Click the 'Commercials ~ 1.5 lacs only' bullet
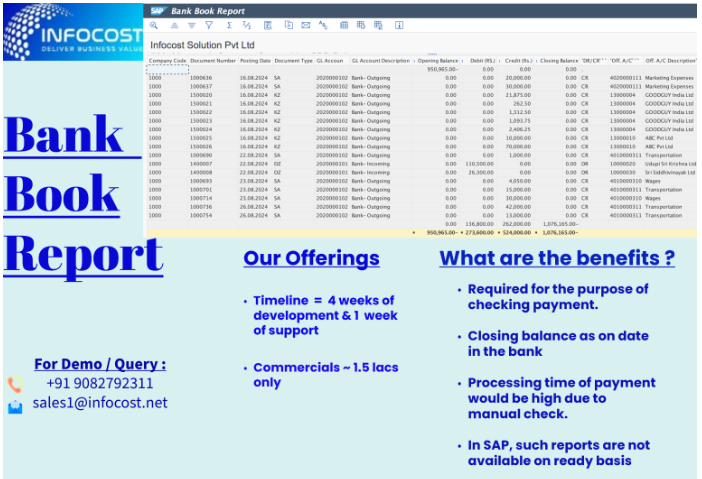 (325, 375)
